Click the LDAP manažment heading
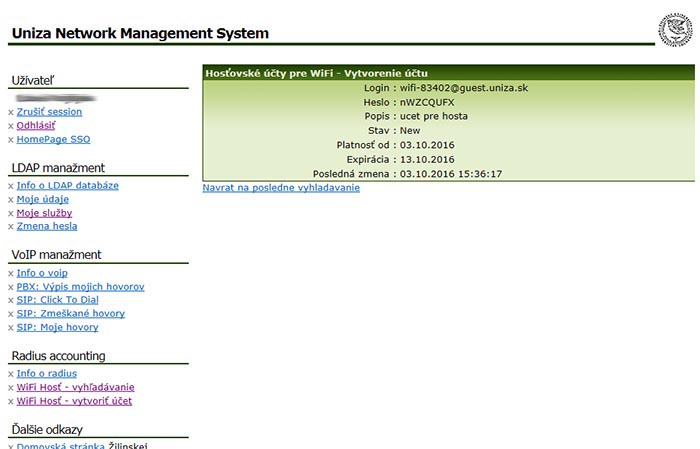The width and height of the screenshot is (700, 449). pyautogui.click(x=58, y=168)
